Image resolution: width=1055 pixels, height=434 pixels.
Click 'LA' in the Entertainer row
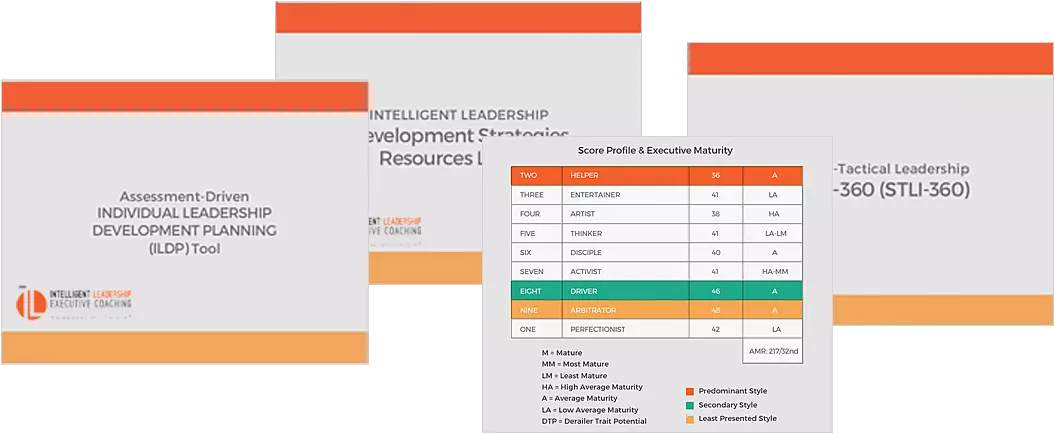[x=772, y=195]
